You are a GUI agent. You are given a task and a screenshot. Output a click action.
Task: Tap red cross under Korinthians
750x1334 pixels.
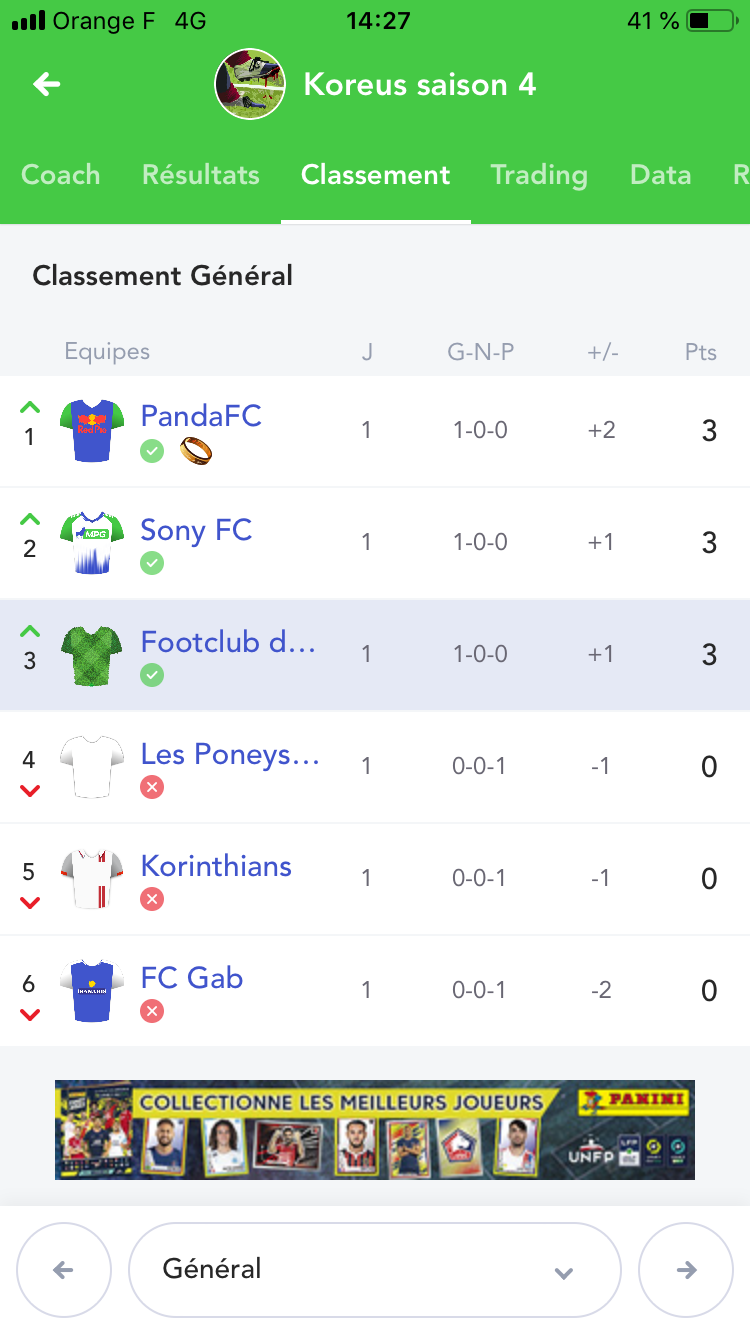(152, 900)
